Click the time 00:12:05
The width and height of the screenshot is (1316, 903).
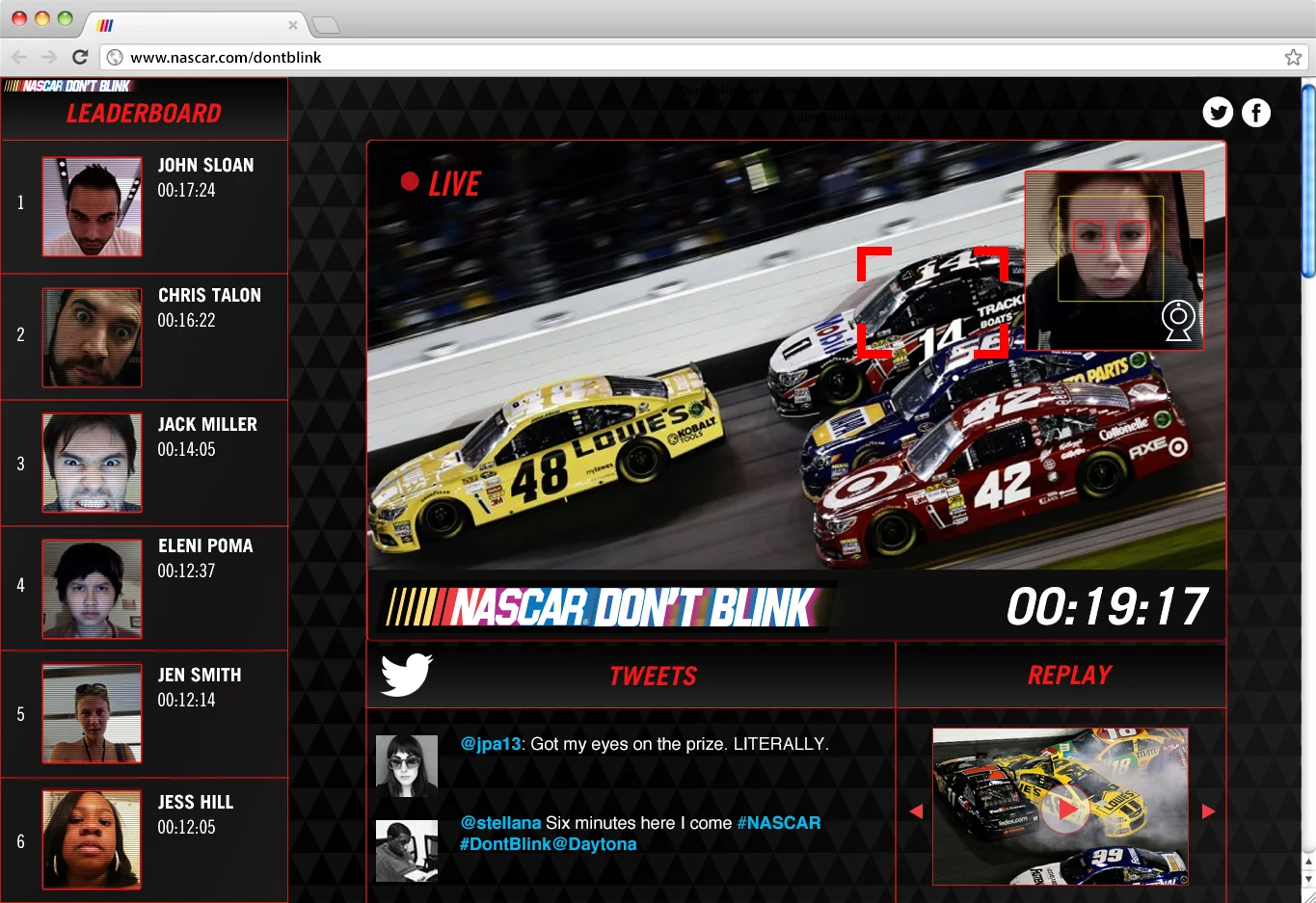(x=186, y=827)
